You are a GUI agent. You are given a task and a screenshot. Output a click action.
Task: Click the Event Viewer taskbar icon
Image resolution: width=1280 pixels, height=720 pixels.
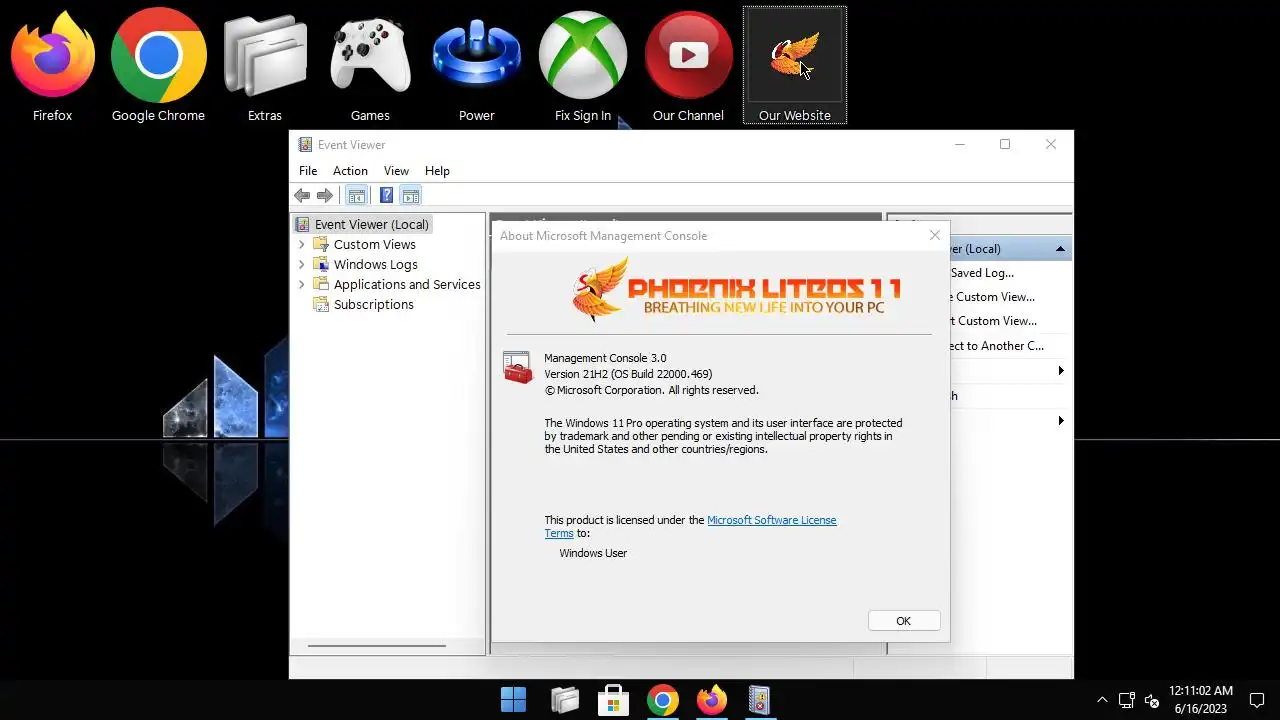(x=760, y=700)
